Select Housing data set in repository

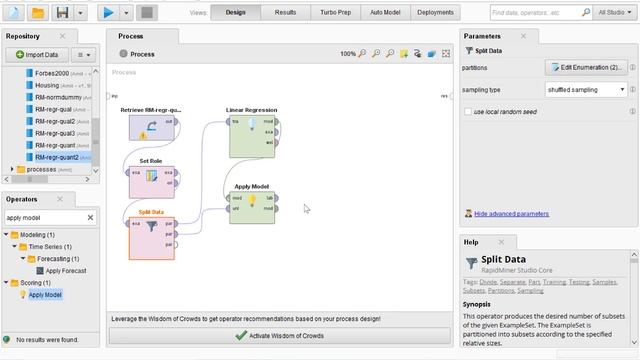pos(59,85)
